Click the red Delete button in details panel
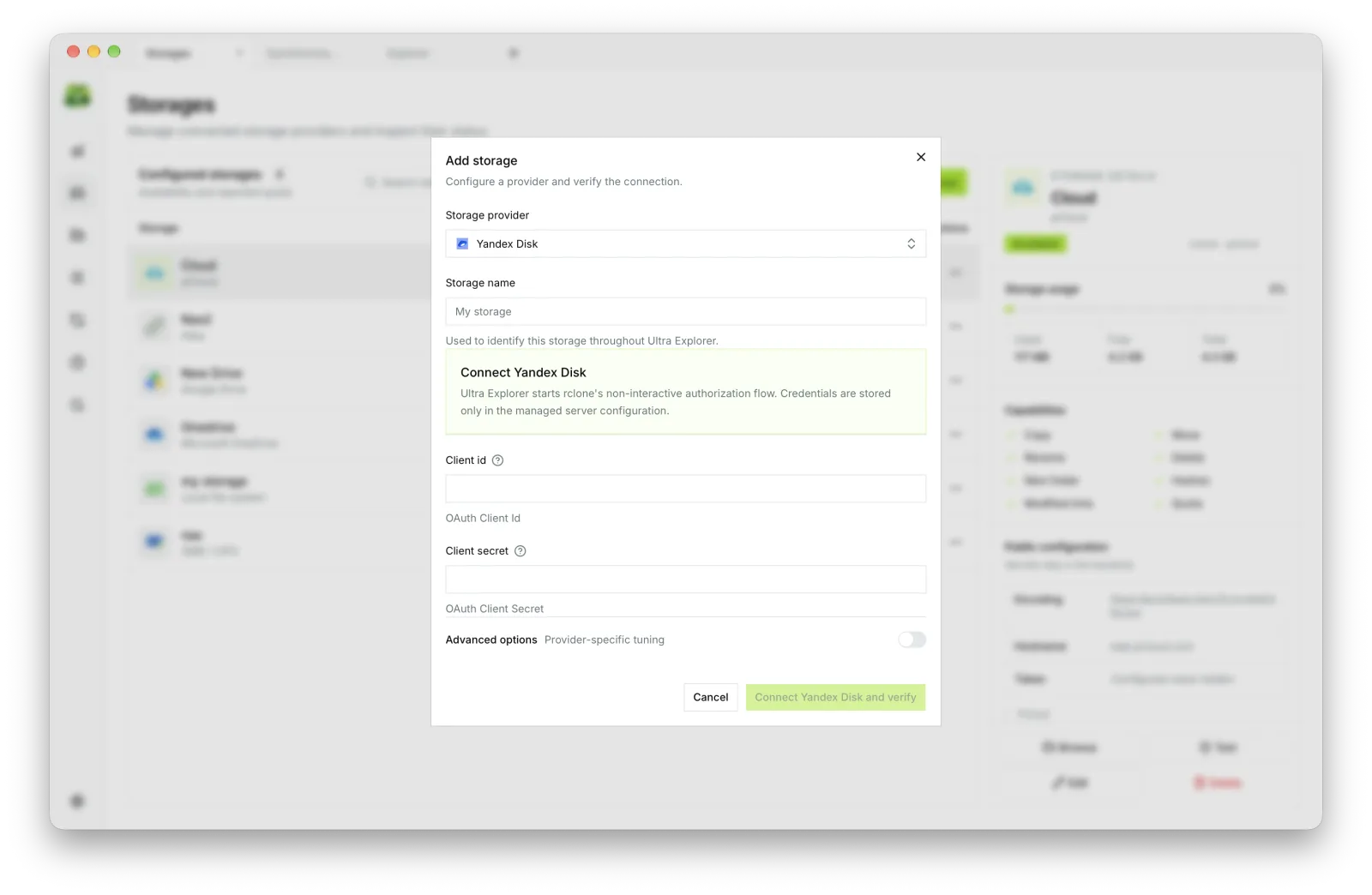The width and height of the screenshot is (1372, 895). 1218,783
